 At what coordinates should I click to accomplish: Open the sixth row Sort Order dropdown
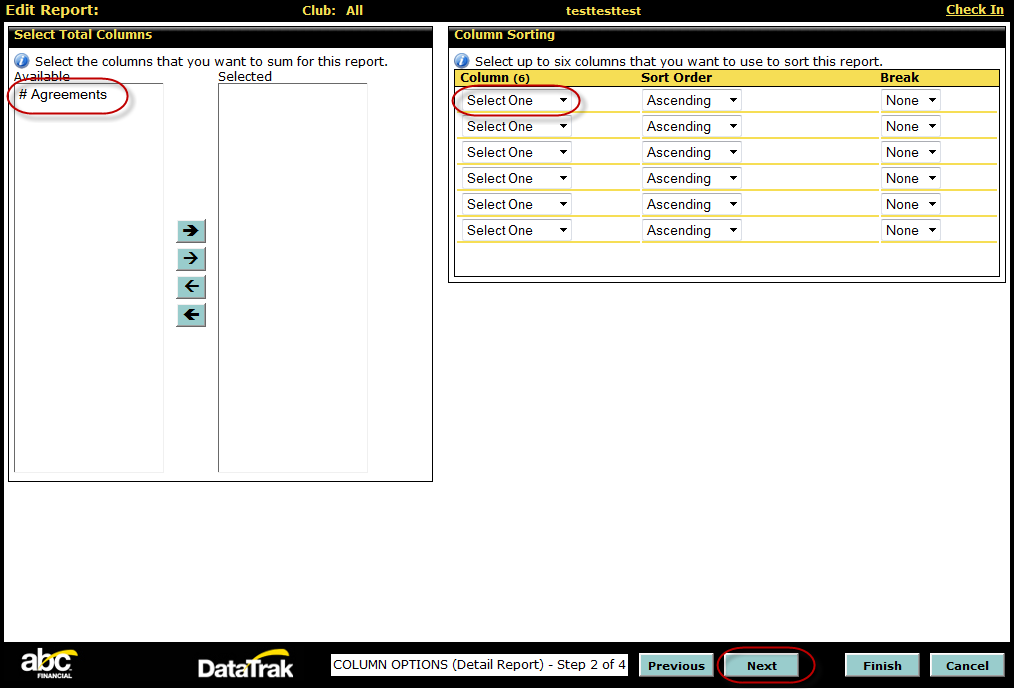(x=691, y=231)
